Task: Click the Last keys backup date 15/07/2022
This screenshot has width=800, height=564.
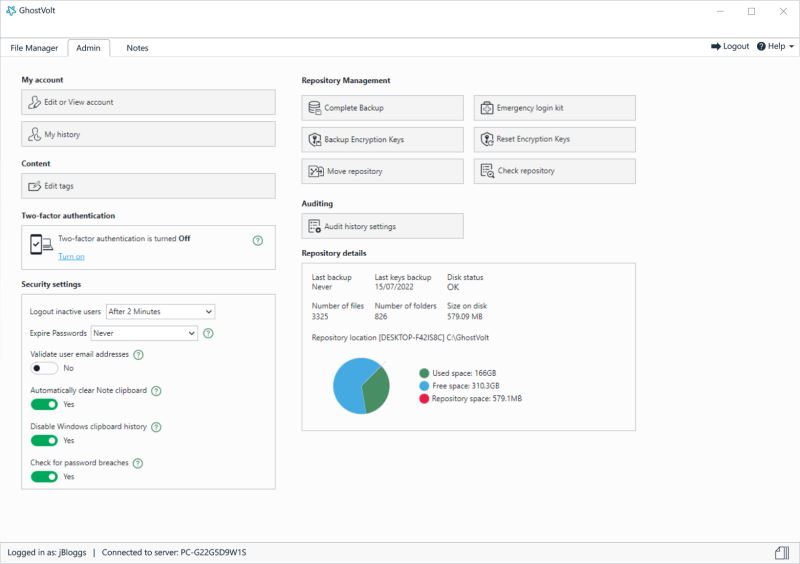Action: click(394, 287)
